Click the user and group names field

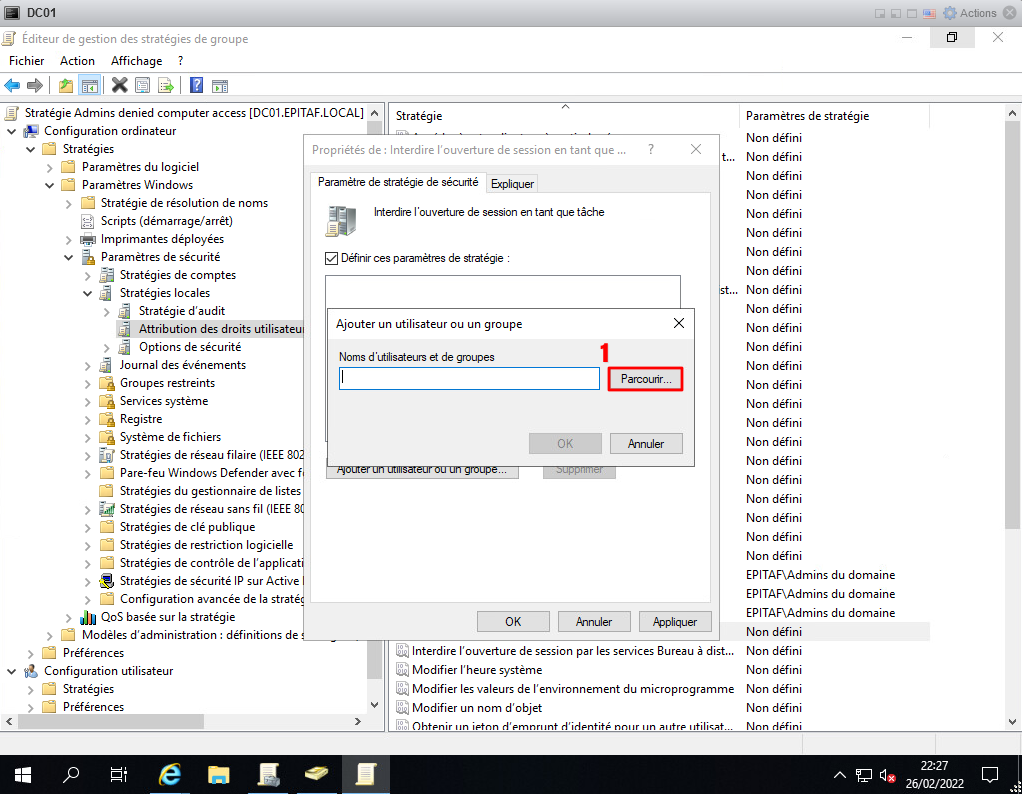pyautogui.click(x=469, y=378)
